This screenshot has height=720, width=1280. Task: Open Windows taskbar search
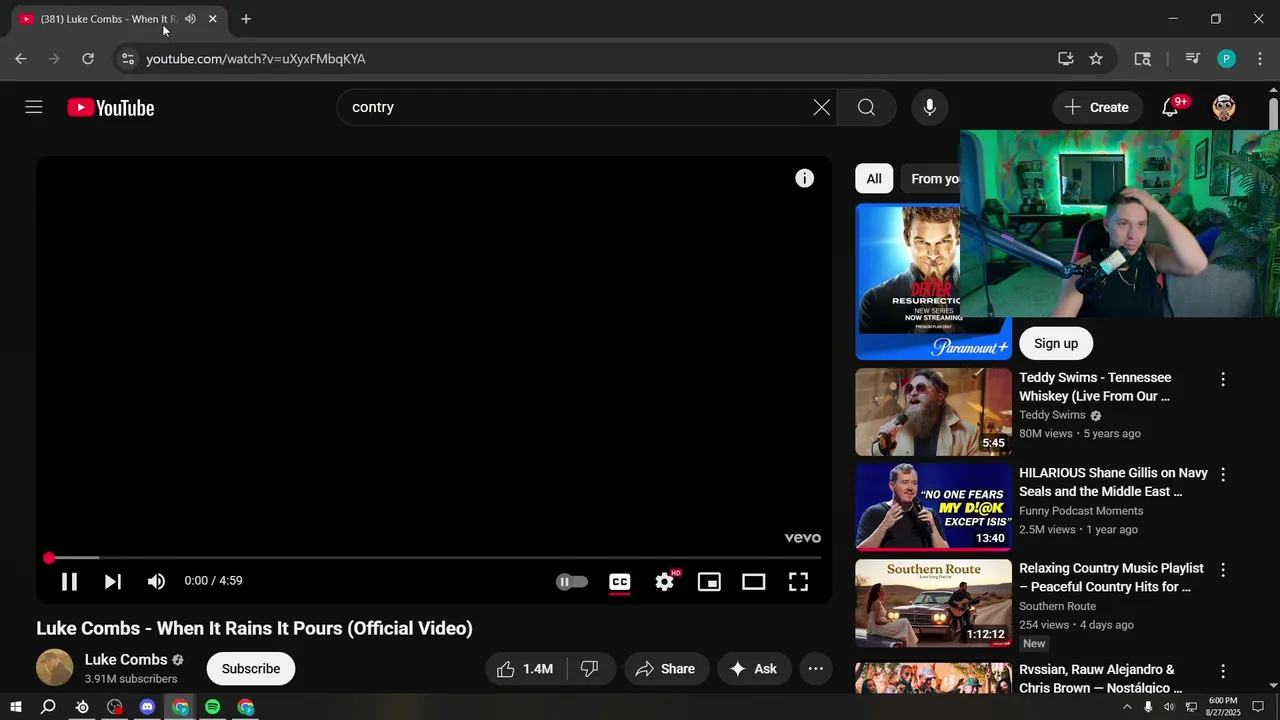48,707
